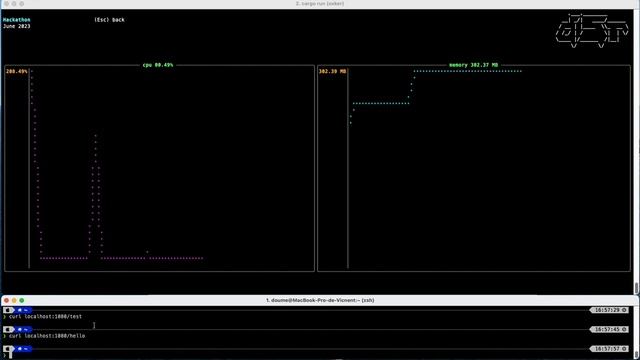Click the '302.39 MB' memory axis max label
Image resolution: width=640 pixels, height=360 pixels.
332,71
